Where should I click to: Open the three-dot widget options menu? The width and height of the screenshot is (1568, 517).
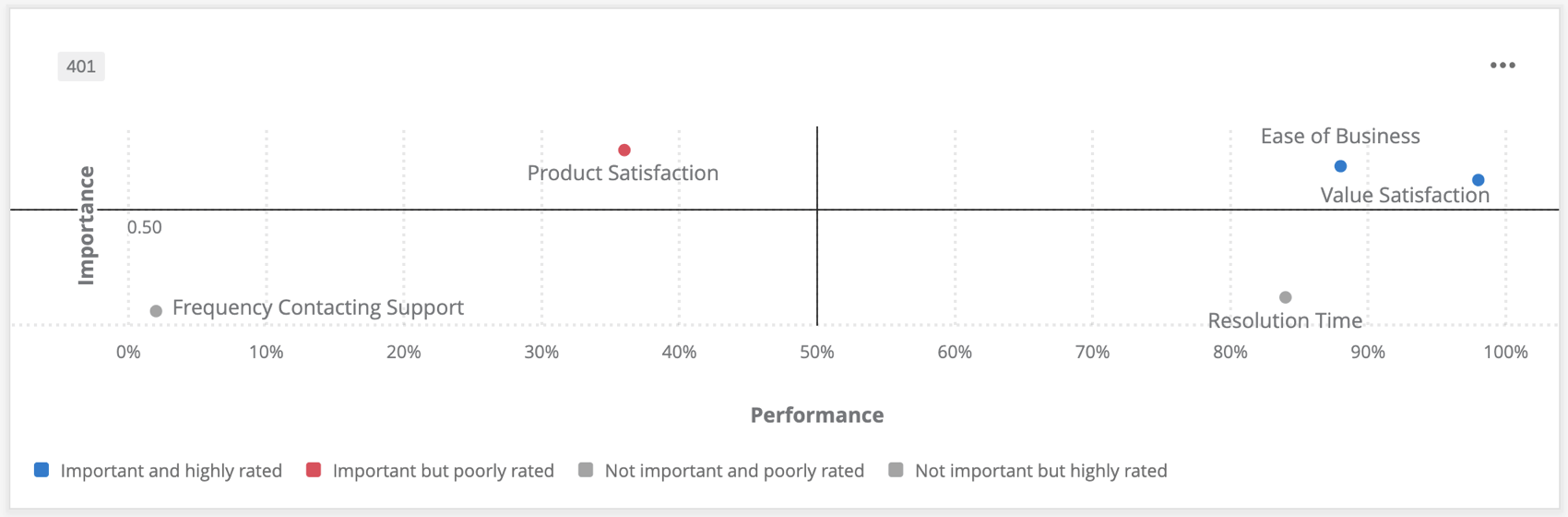pyautogui.click(x=1503, y=66)
